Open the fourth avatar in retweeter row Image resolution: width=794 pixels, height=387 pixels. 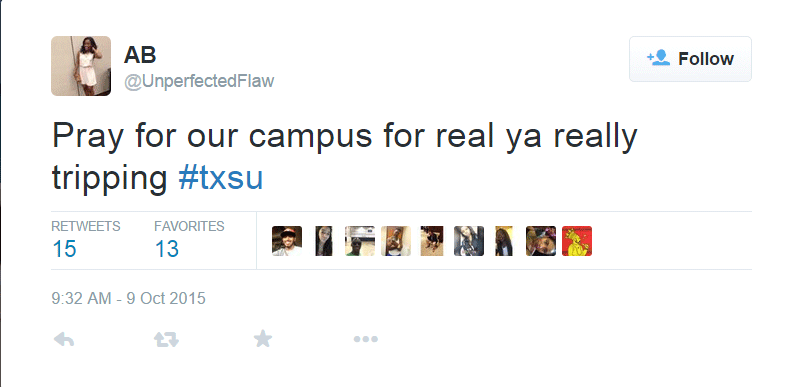[x=396, y=241]
